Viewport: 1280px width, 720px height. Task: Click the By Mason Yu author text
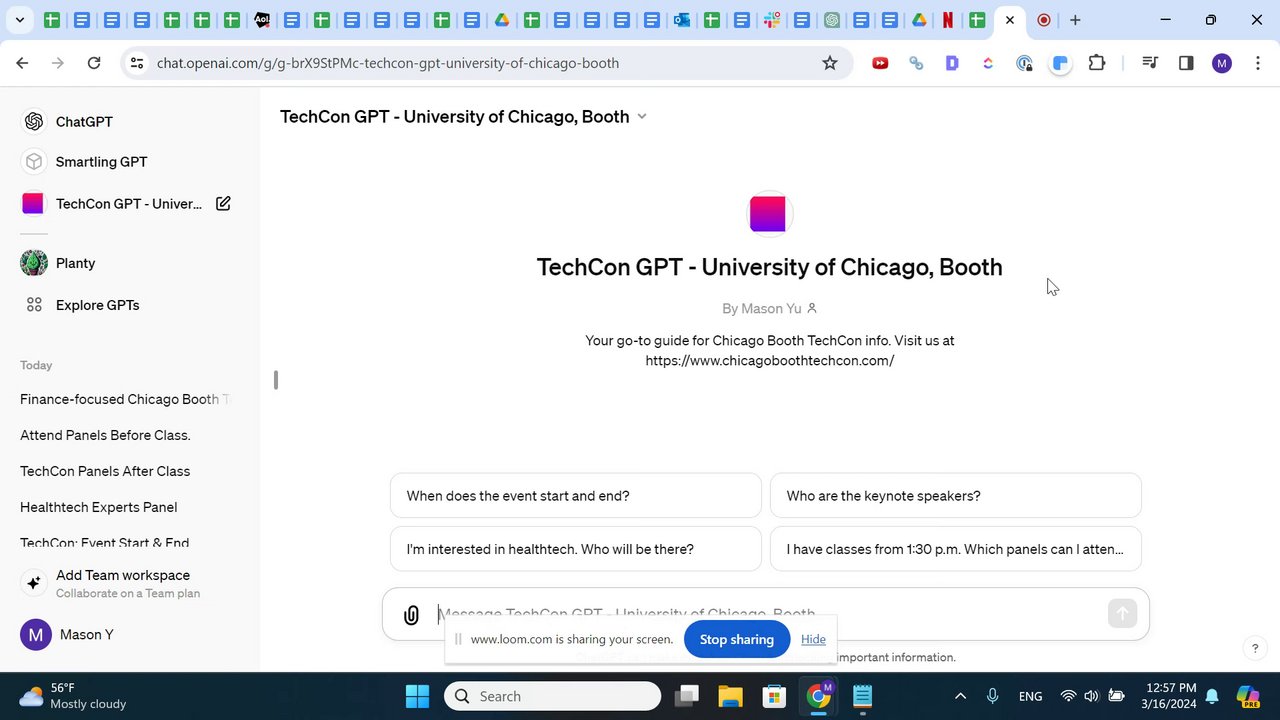pos(769,308)
